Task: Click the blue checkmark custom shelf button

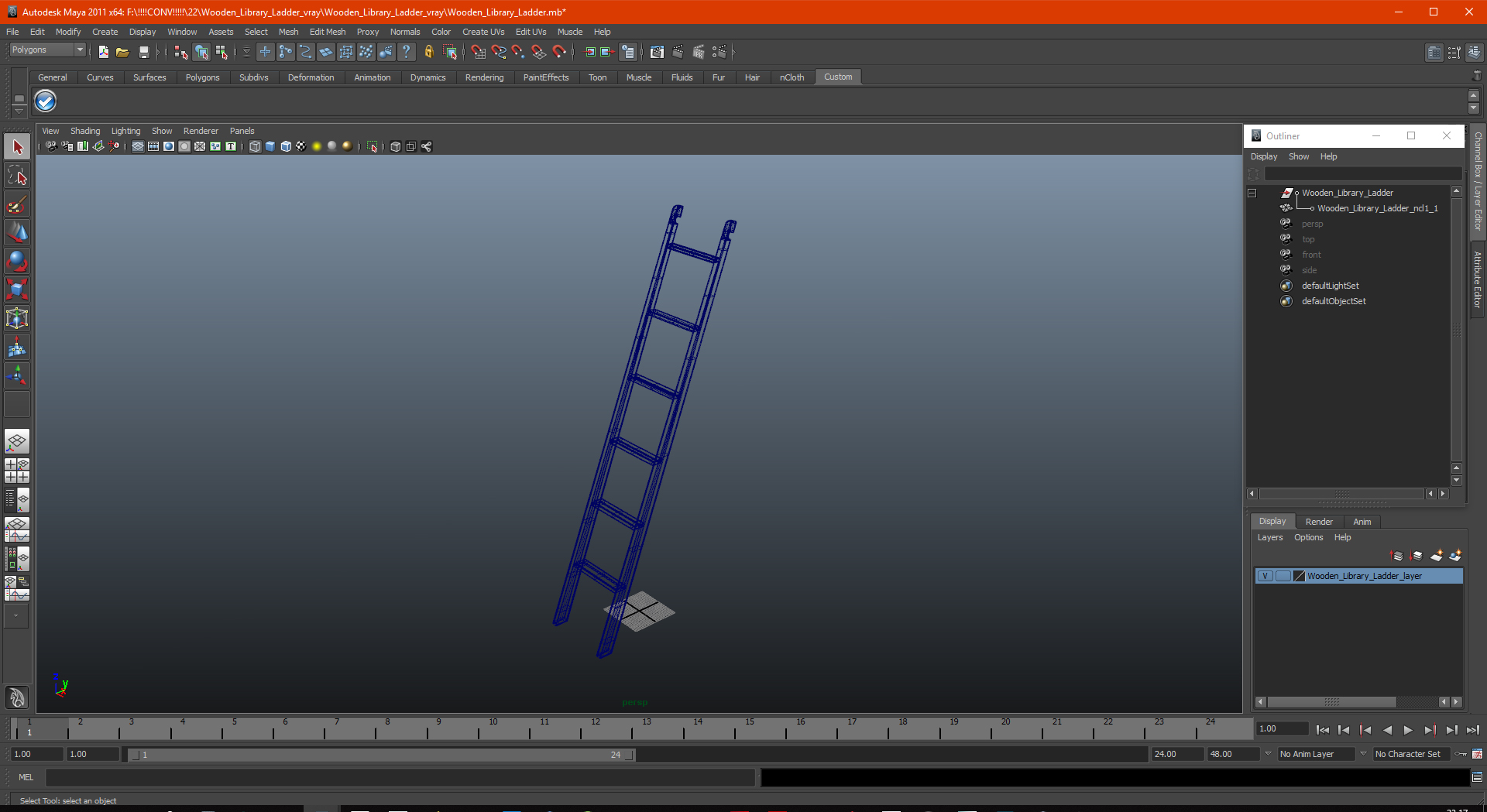Action: (x=46, y=101)
